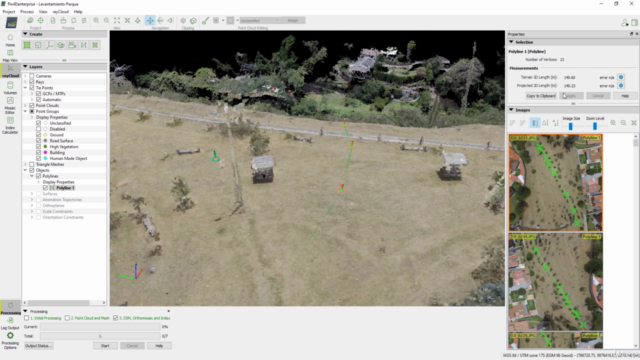Click the Start processing button
This screenshot has width=640, height=360.
pyautogui.click(x=105, y=346)
